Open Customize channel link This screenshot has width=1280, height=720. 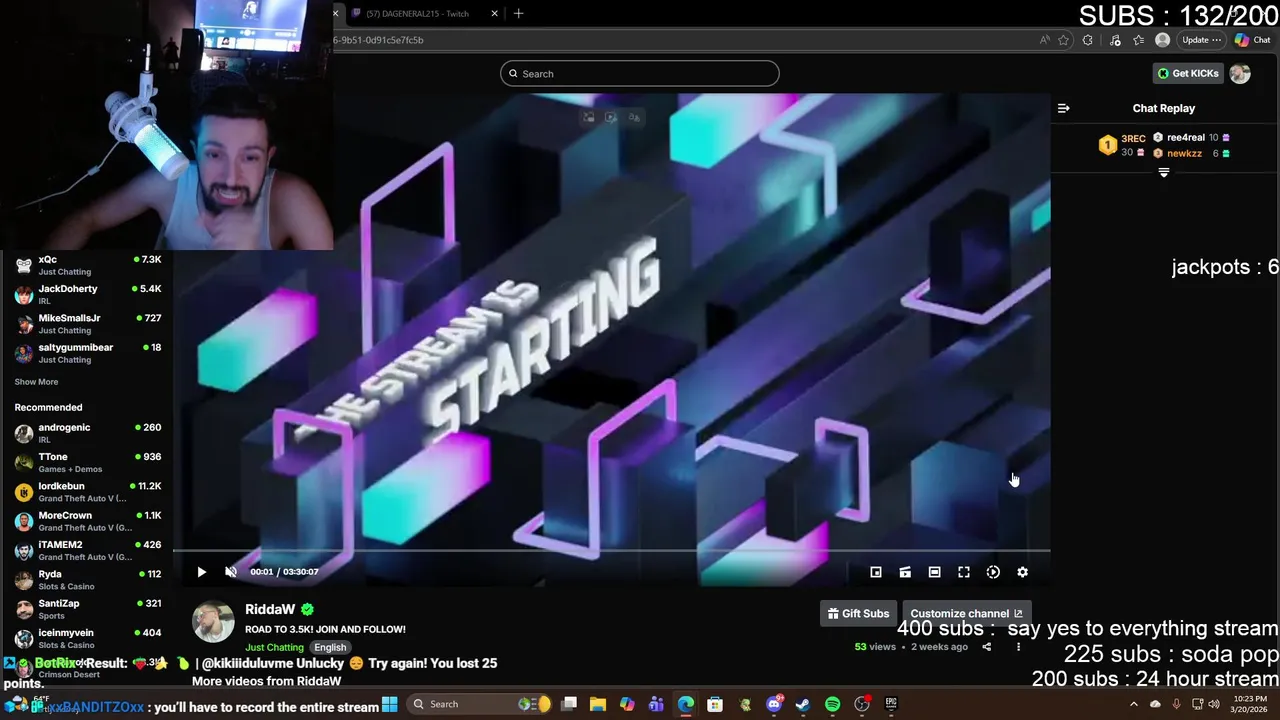(966, 613)
